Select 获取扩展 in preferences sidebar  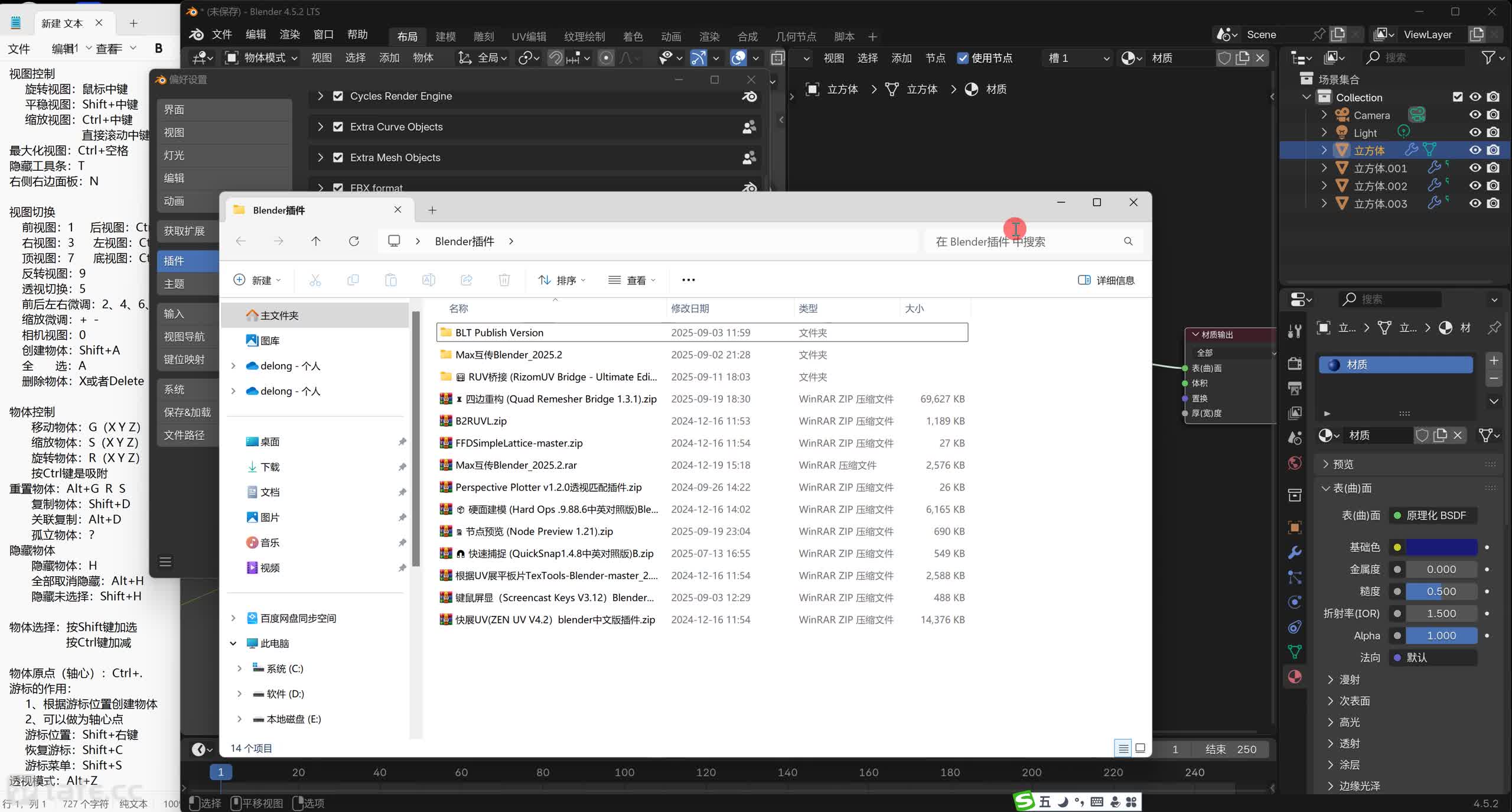coord(184,231)
